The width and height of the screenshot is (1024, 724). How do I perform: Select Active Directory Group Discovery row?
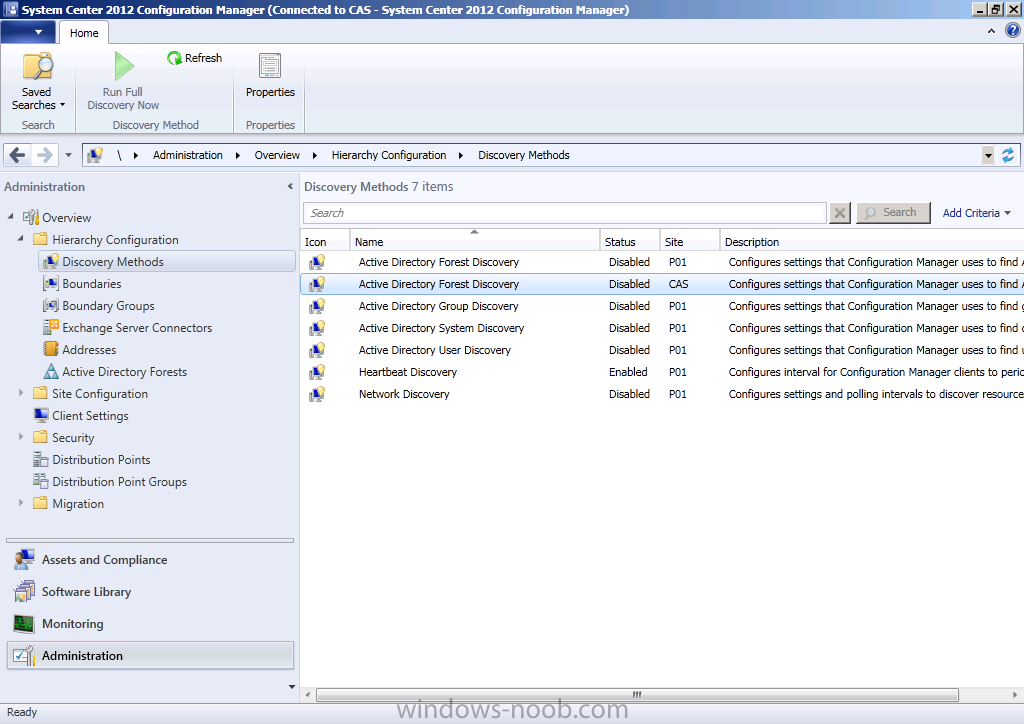click(x=662, y=306)
